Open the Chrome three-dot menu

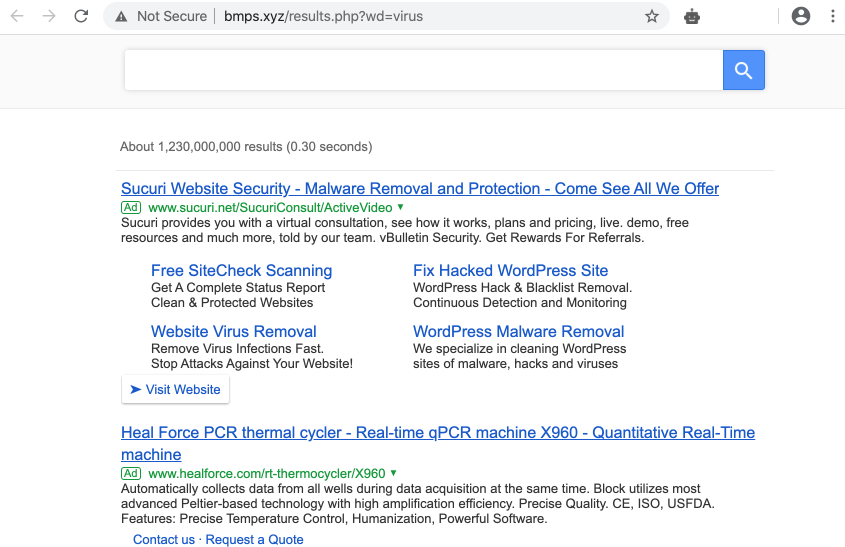pyautogui.click(x=832, y=16)
